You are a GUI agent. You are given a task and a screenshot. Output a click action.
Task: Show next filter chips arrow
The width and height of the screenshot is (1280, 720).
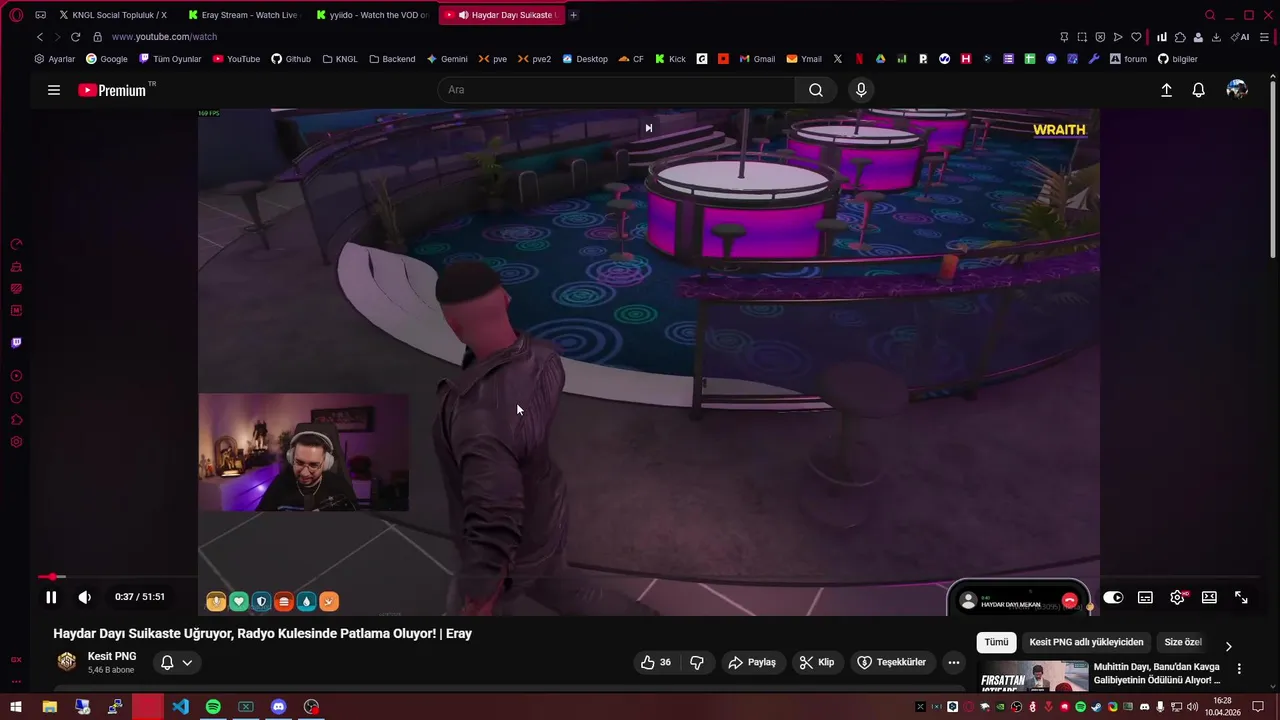tap(1228, 646)
